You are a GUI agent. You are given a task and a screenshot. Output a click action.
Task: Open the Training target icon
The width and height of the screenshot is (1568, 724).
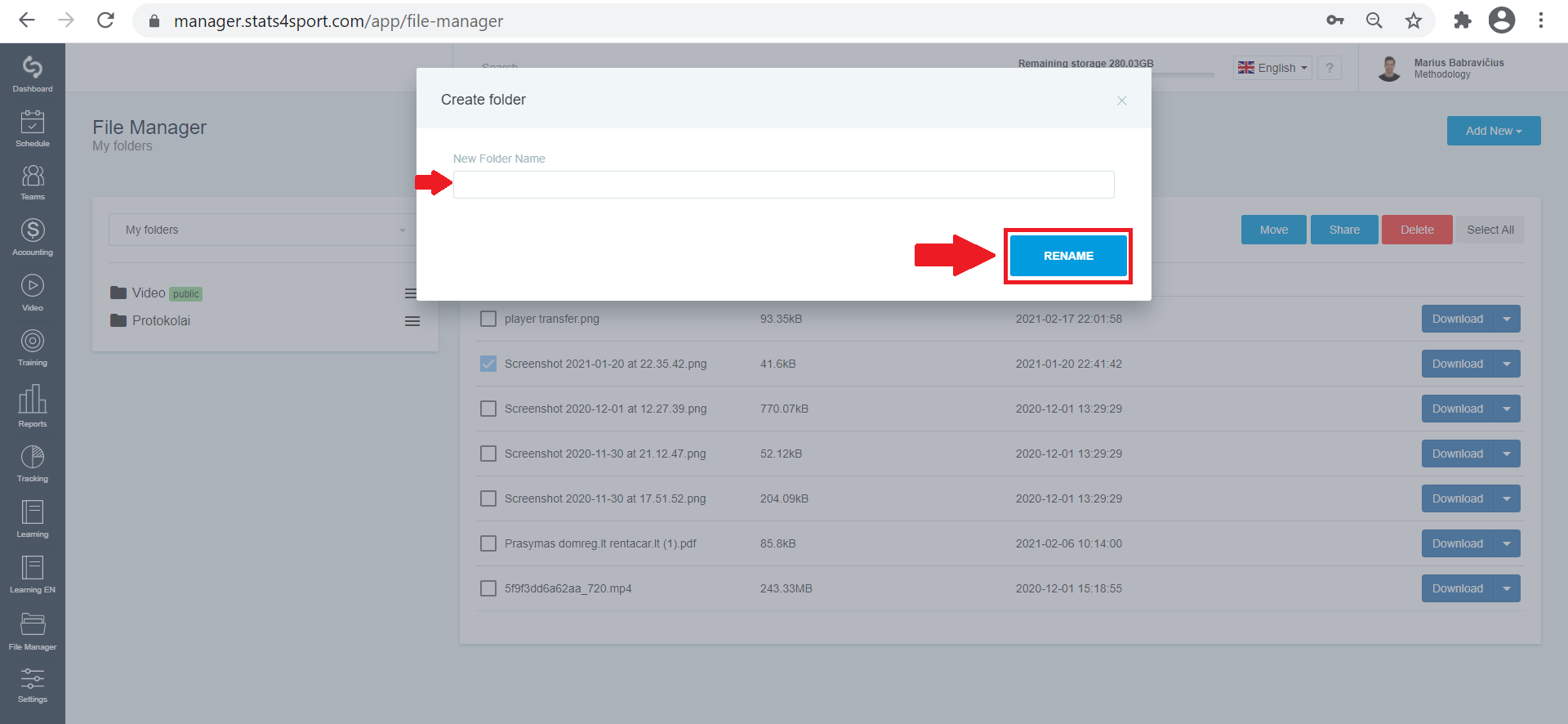click(33, 347)
